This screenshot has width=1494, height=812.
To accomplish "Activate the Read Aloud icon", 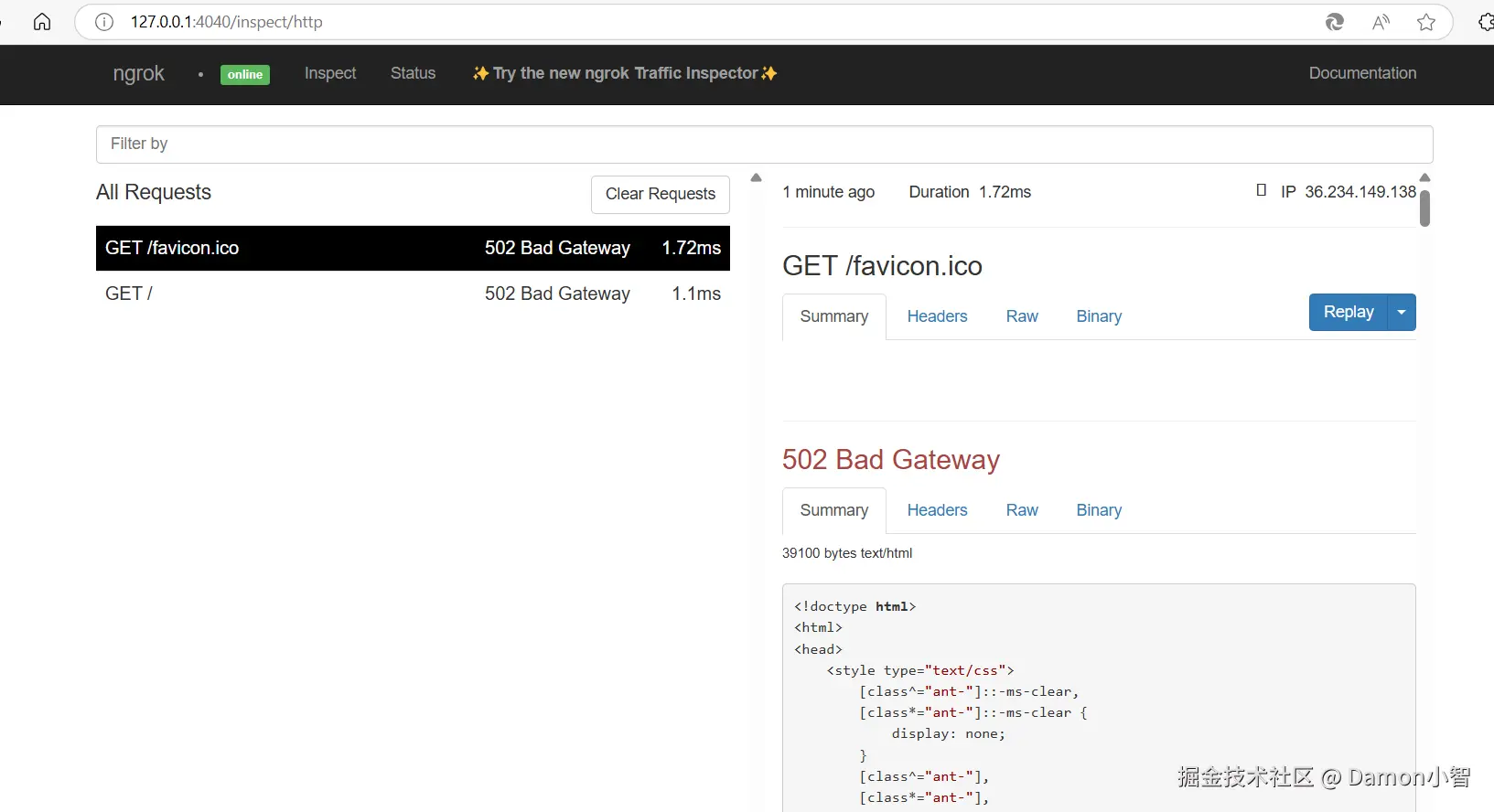I will coord(1381,22).
